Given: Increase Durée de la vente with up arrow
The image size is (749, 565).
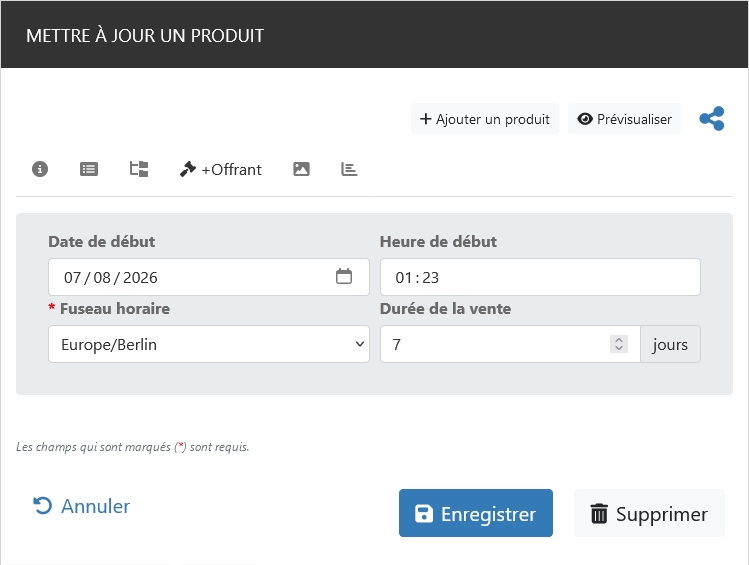Looking at the screenshot, I should coord(619,339).
